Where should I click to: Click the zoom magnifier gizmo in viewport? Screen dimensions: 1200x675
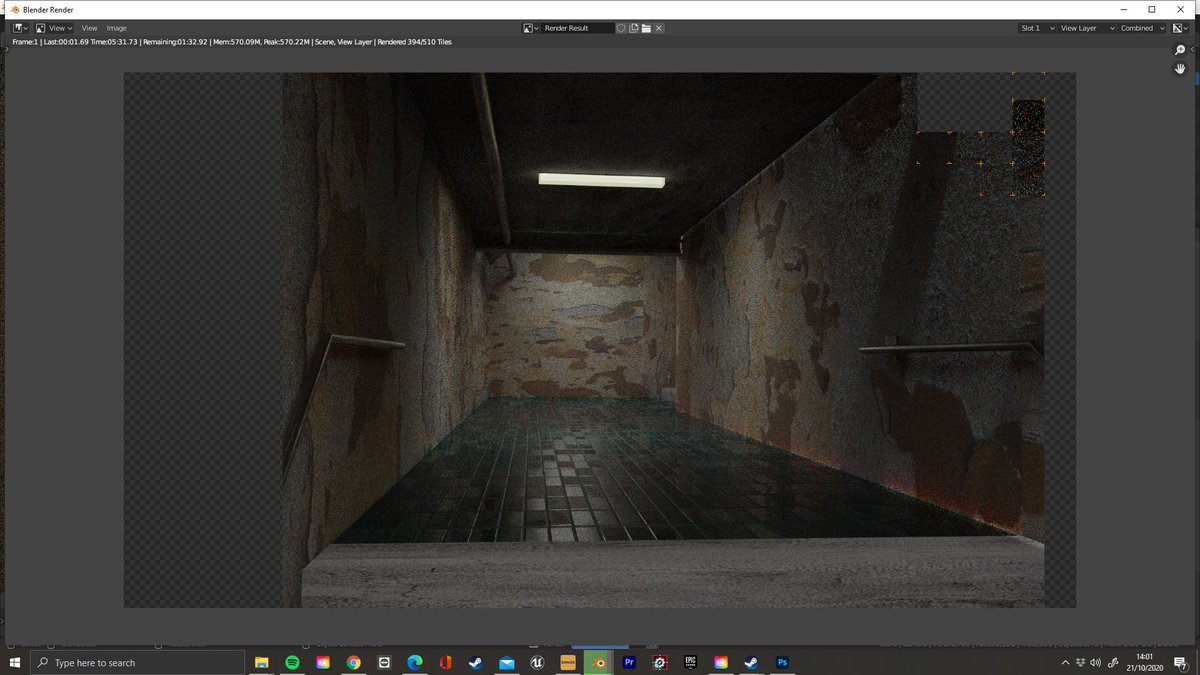tap(1180, 50)
